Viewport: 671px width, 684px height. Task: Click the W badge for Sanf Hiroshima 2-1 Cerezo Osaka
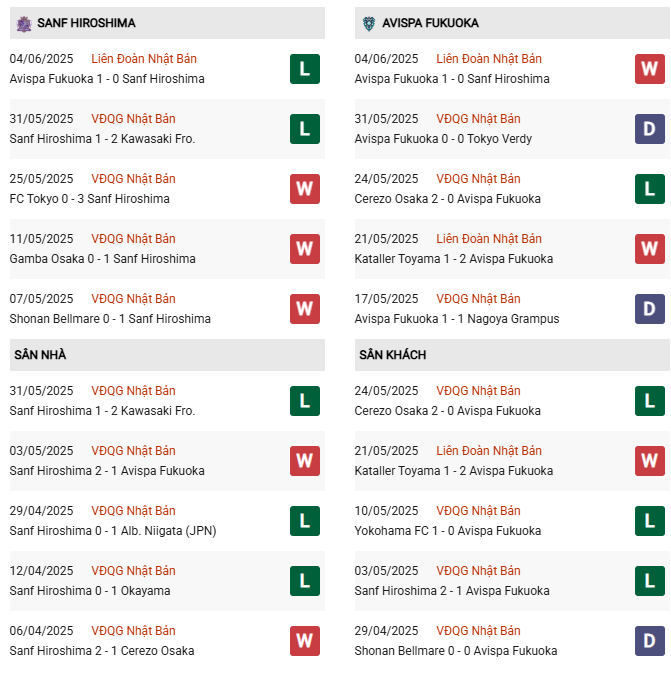coord(305,641)
